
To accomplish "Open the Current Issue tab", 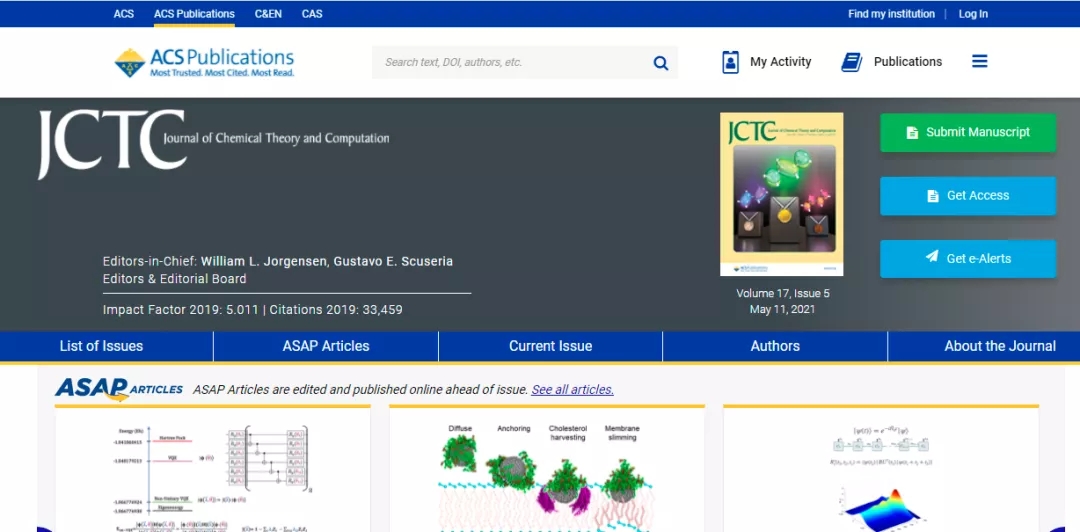I will 550,346.
